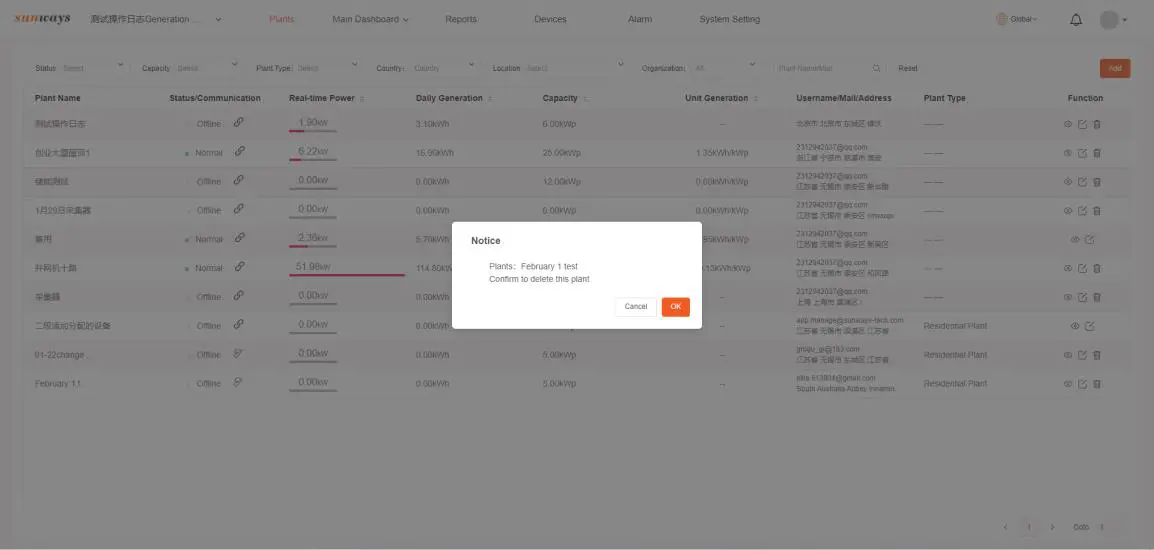The width and height of the screenshot is (1154, 550).
Task: Click communication icon in February 11 row
Action: 238,382
